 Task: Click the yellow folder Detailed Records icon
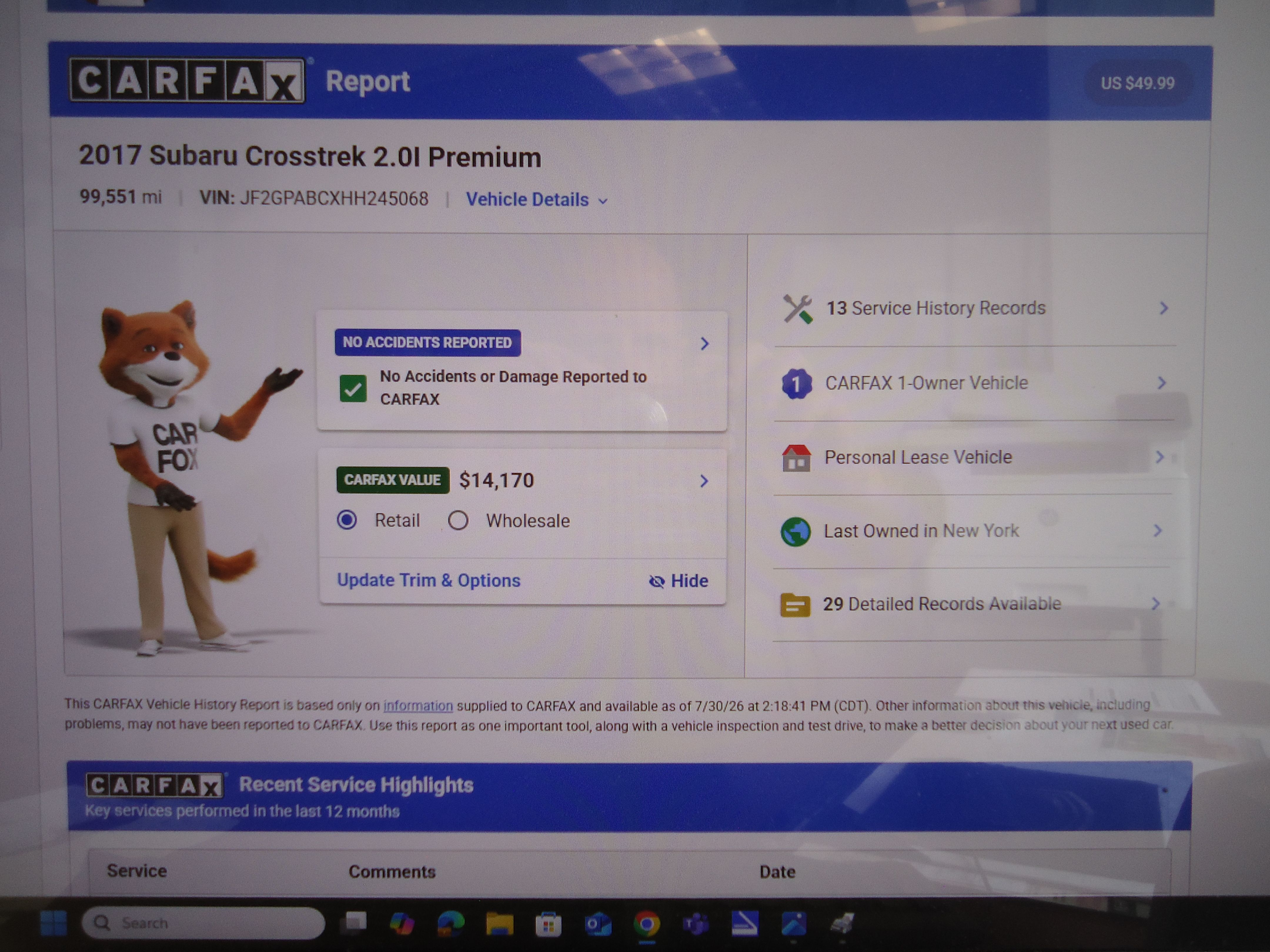tap(795, 605)
